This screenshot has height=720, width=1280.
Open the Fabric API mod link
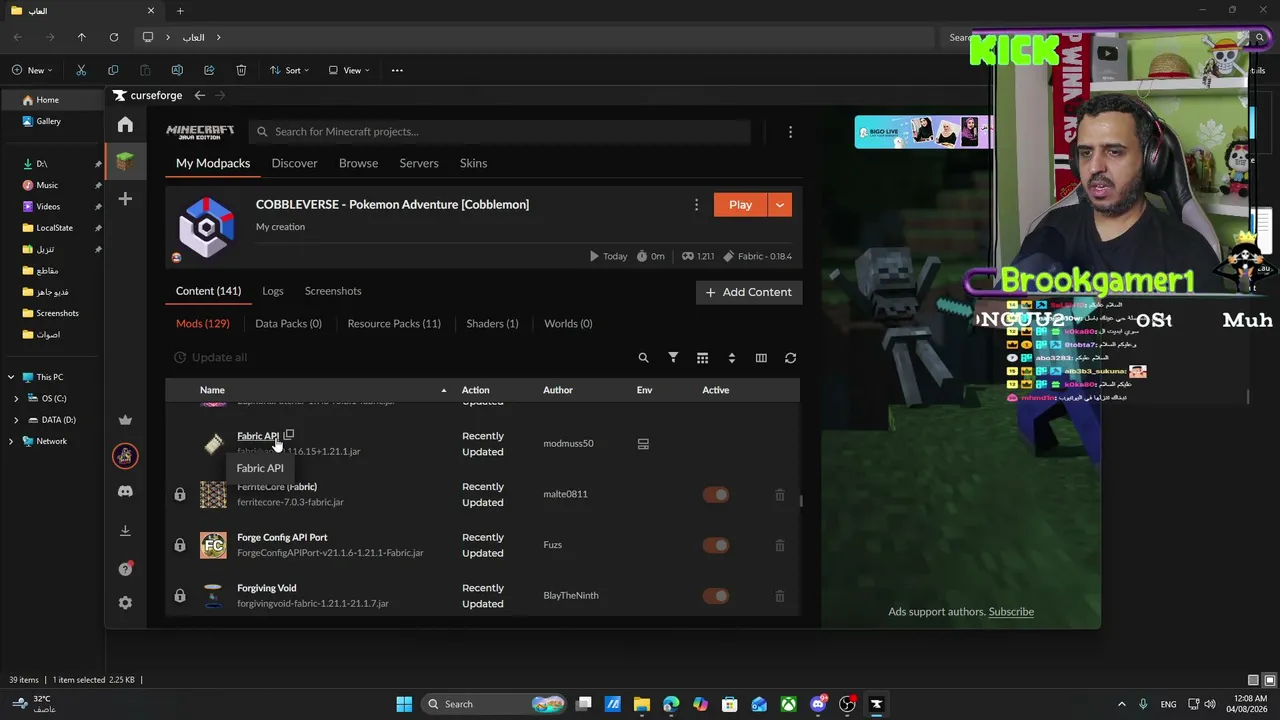click(258, 436)
